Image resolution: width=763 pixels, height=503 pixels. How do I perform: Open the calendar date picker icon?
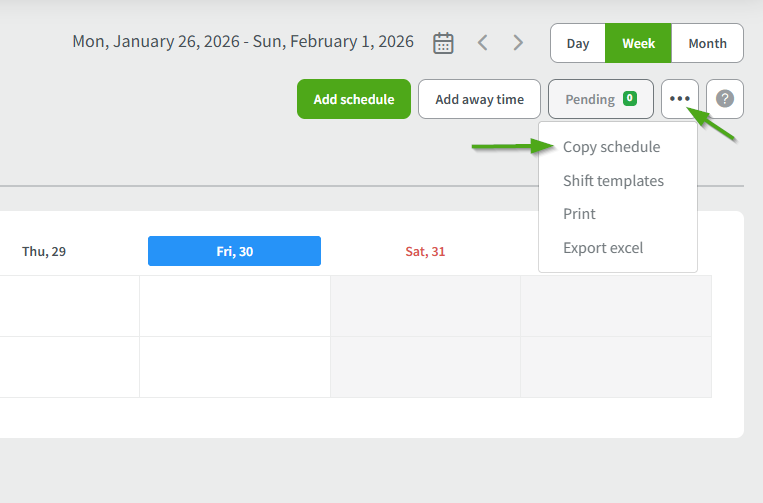(443, 43)
